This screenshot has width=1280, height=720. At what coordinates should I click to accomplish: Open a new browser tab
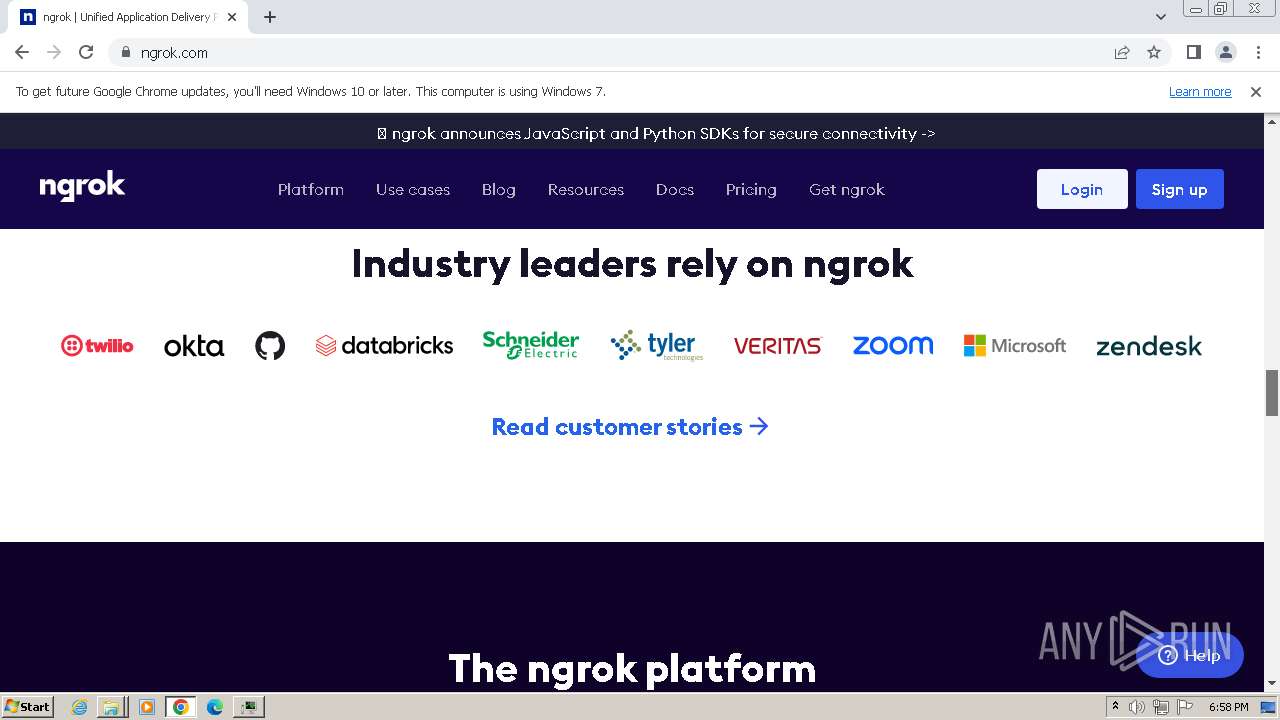[270, 17]
